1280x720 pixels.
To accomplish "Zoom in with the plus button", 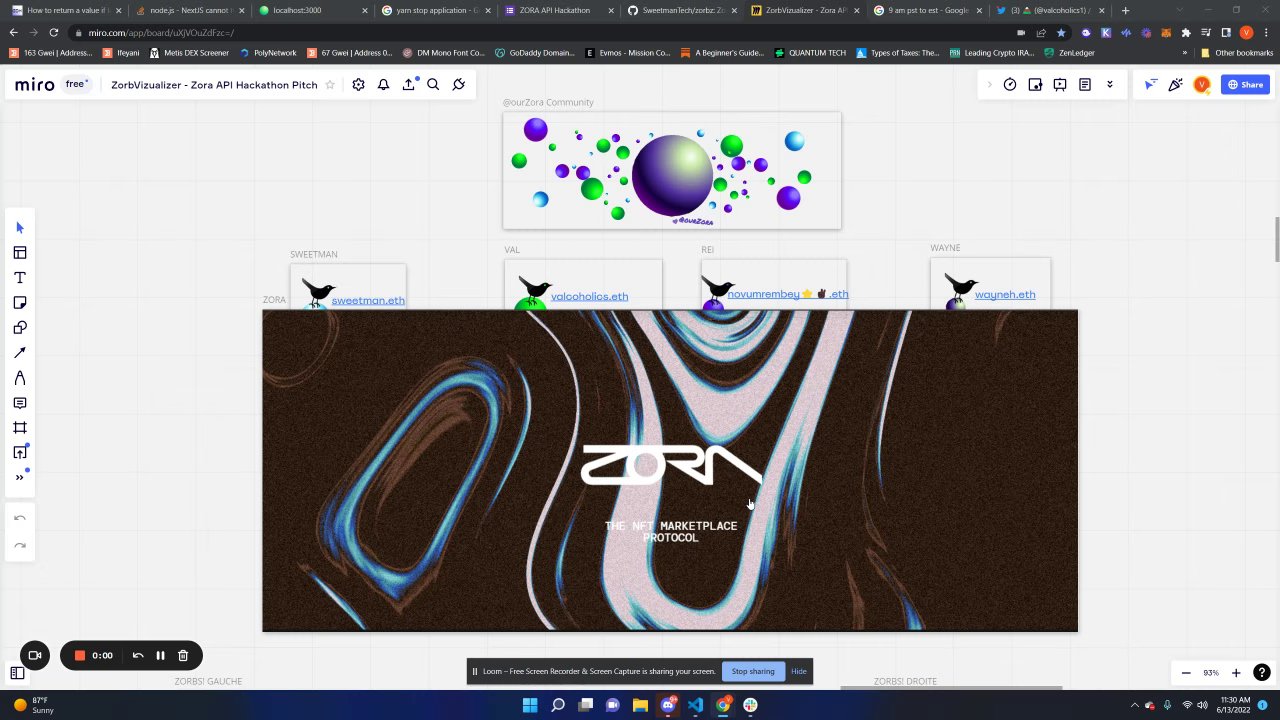I will pos(1236,673).
